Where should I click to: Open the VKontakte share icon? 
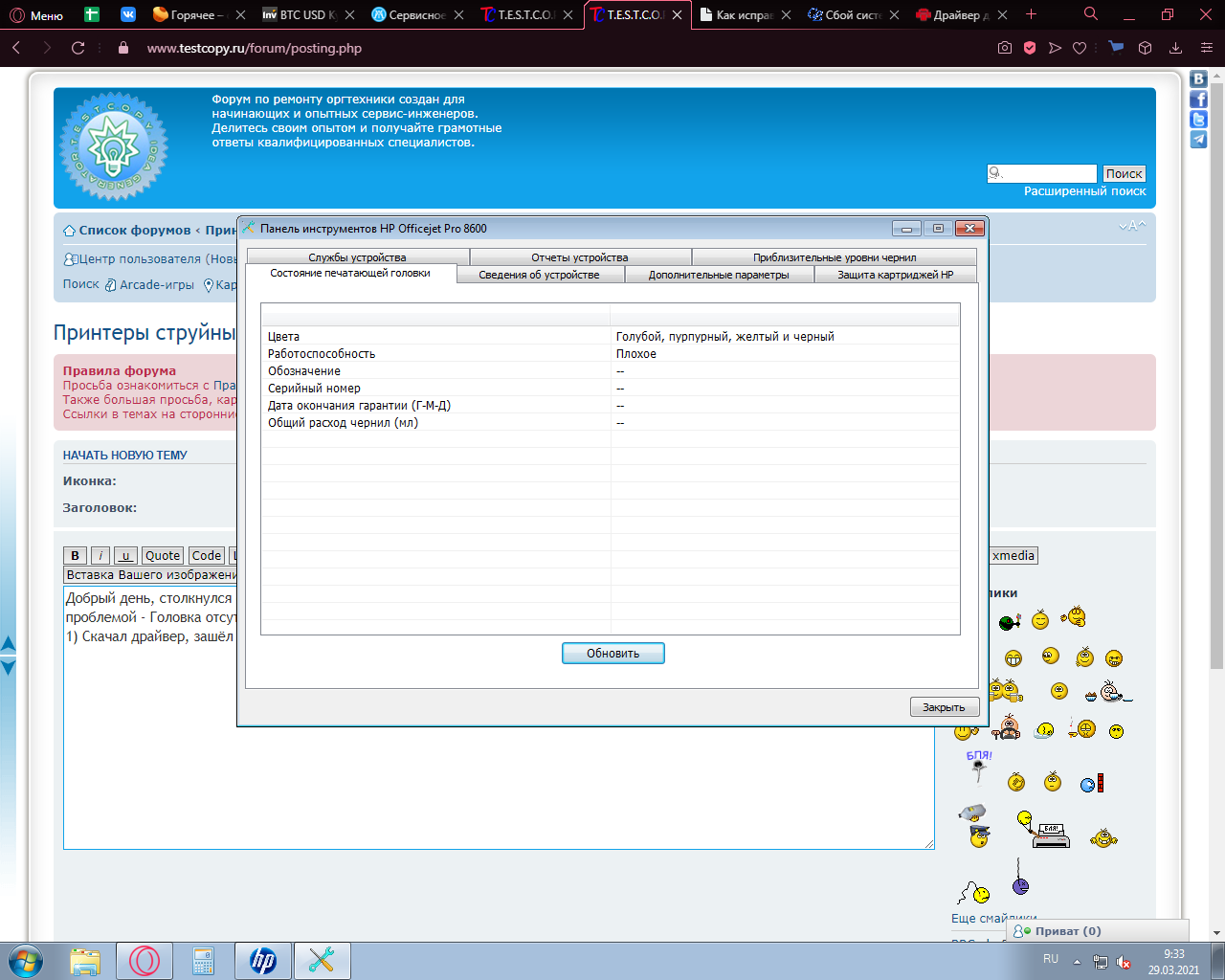point(1198,79)
